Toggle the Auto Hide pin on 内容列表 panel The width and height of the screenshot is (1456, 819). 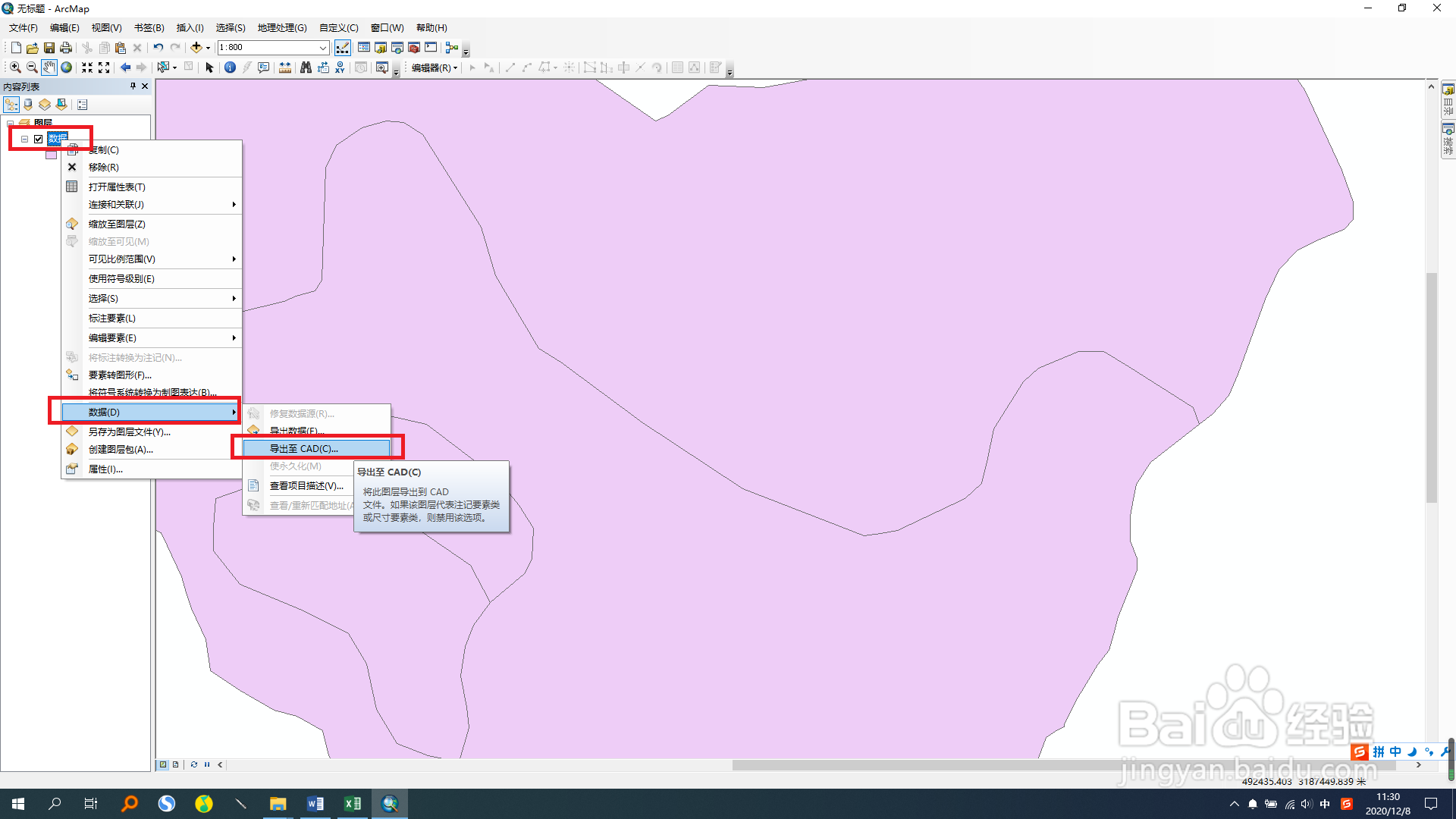tap(133, 86)
